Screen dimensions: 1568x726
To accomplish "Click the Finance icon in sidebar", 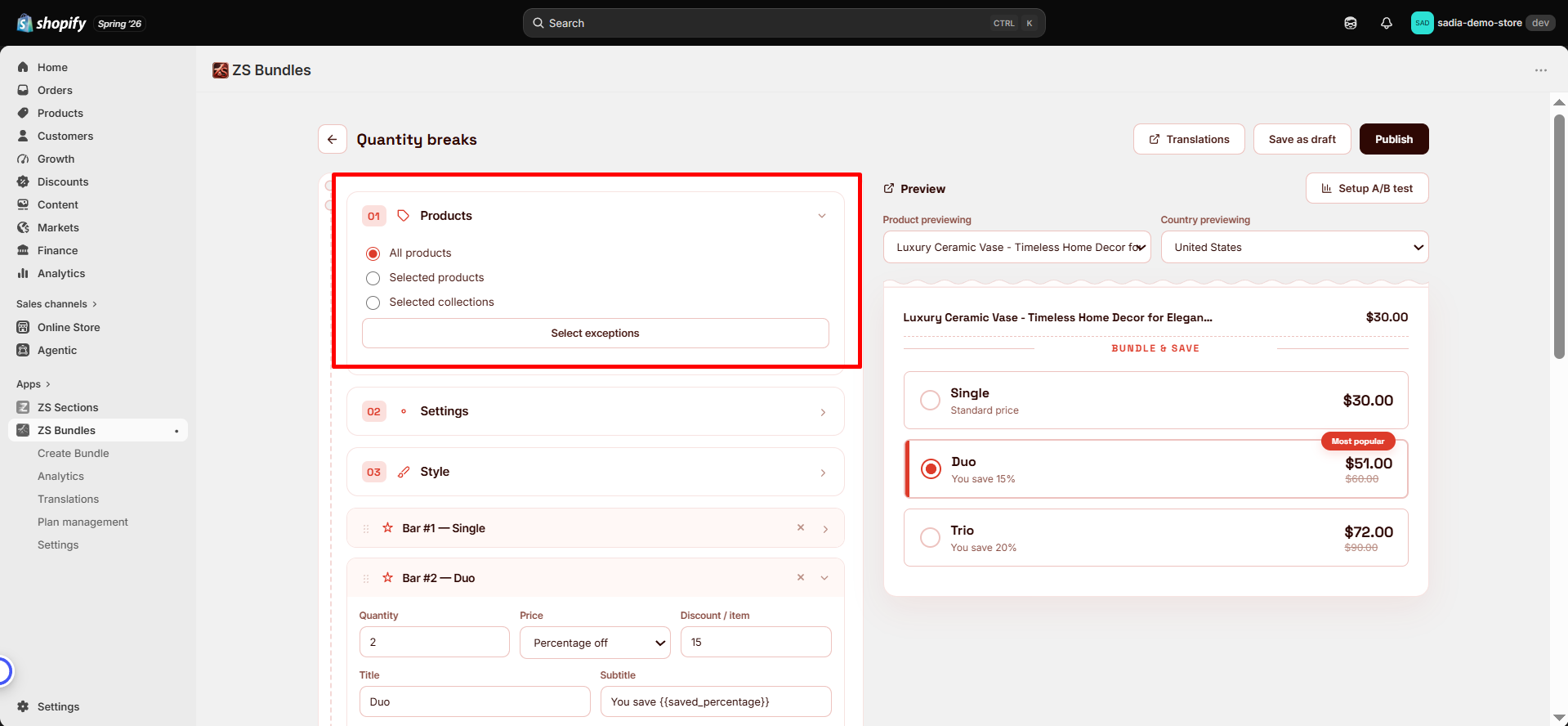I will 23,250.
